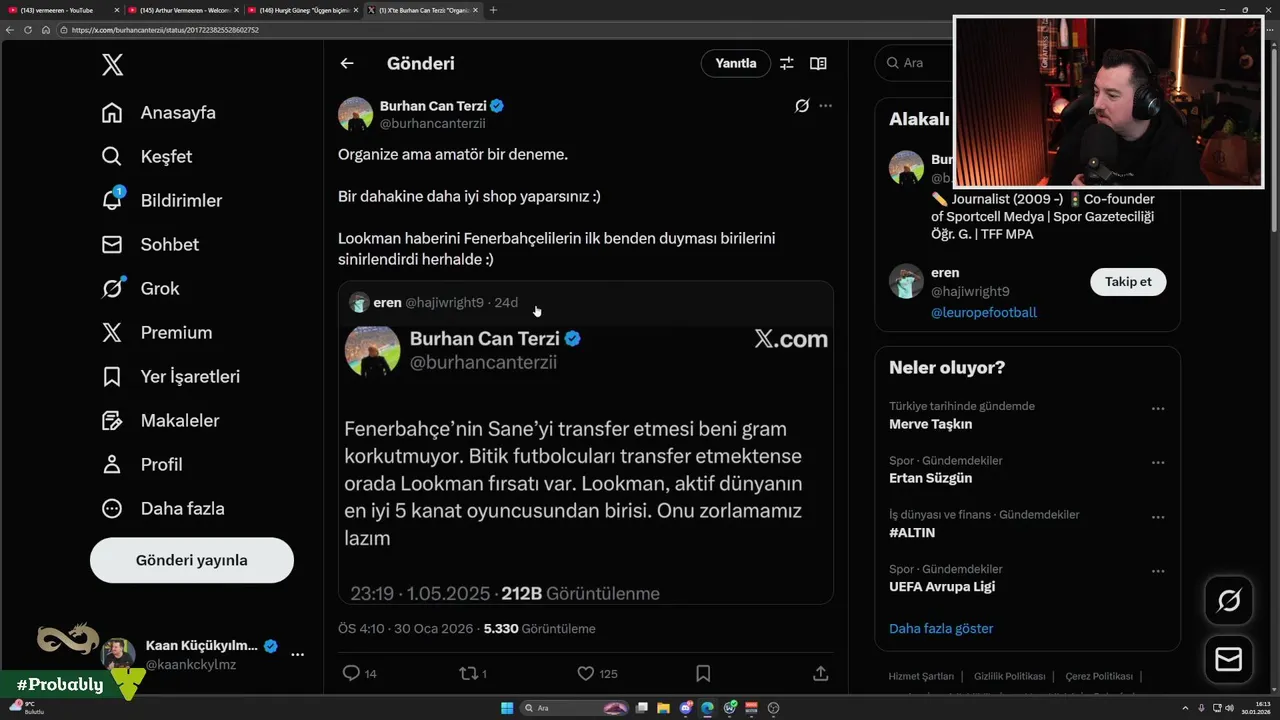Open the #ALTIN trending topic
Viewport: 1280px width, 720px height.
pos(912,533)
